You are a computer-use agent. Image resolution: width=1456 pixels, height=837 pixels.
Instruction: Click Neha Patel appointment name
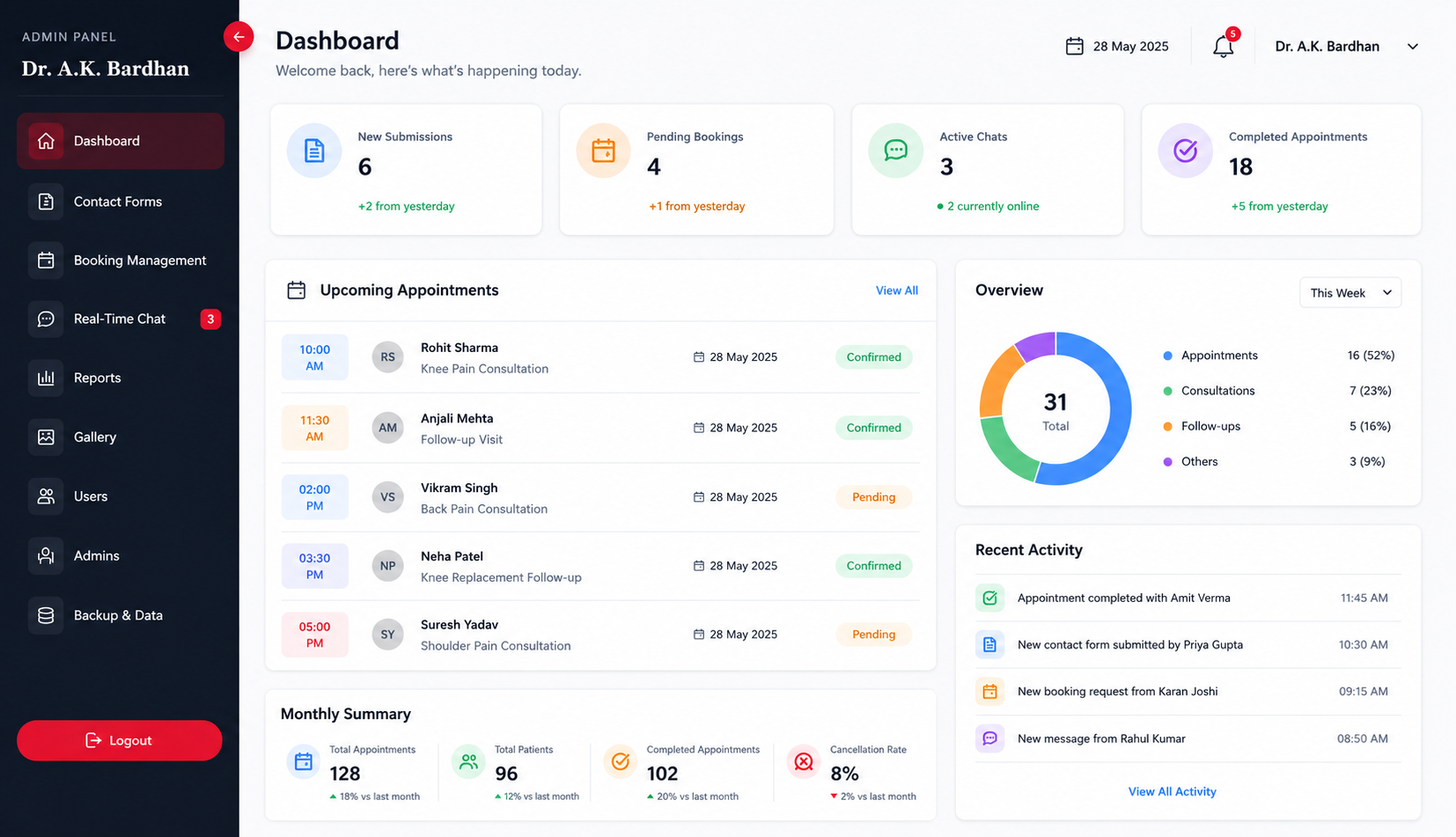(452, 556)
